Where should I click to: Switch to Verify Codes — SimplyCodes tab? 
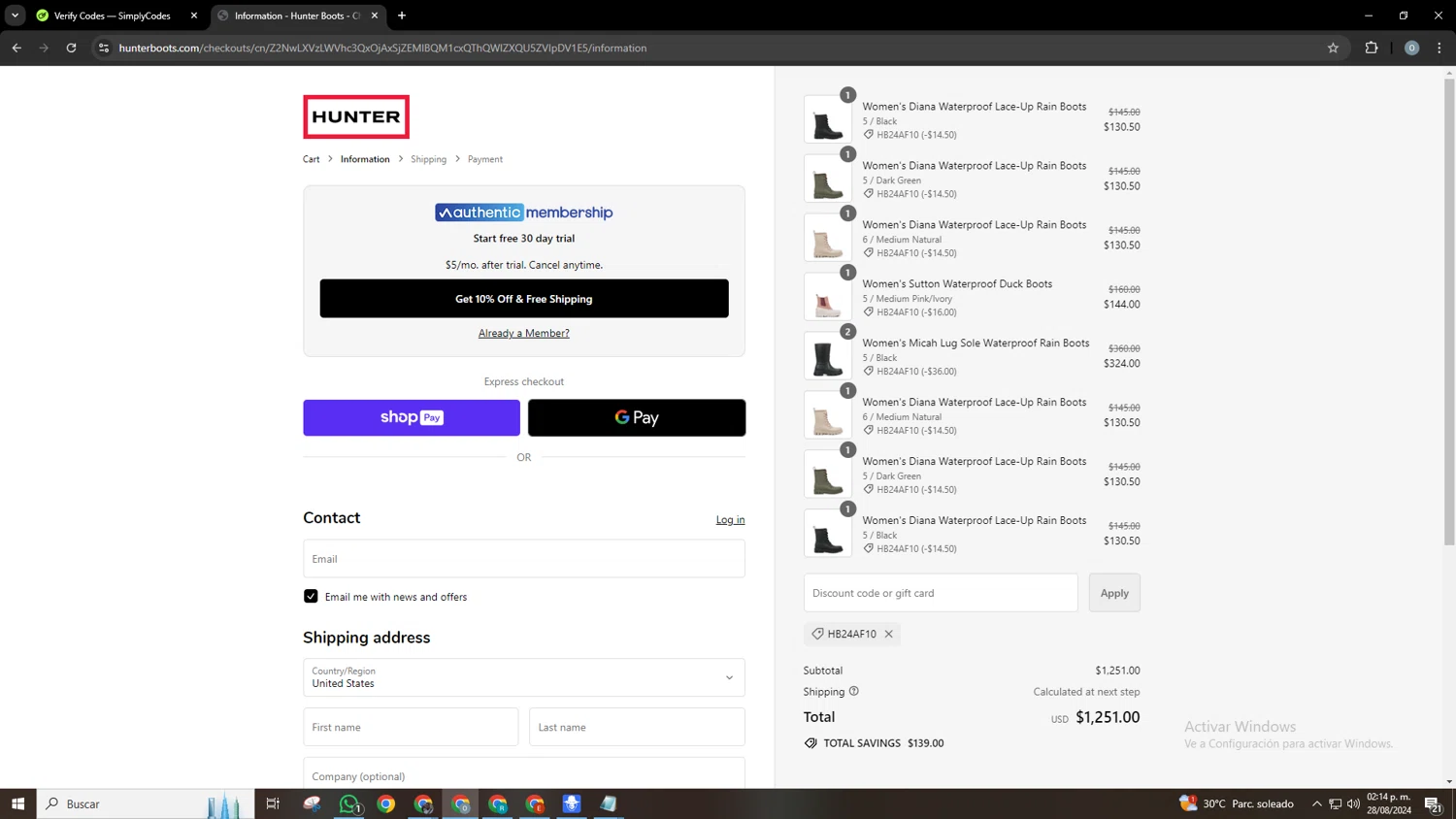pyautogui.click(x=112, y=16)
